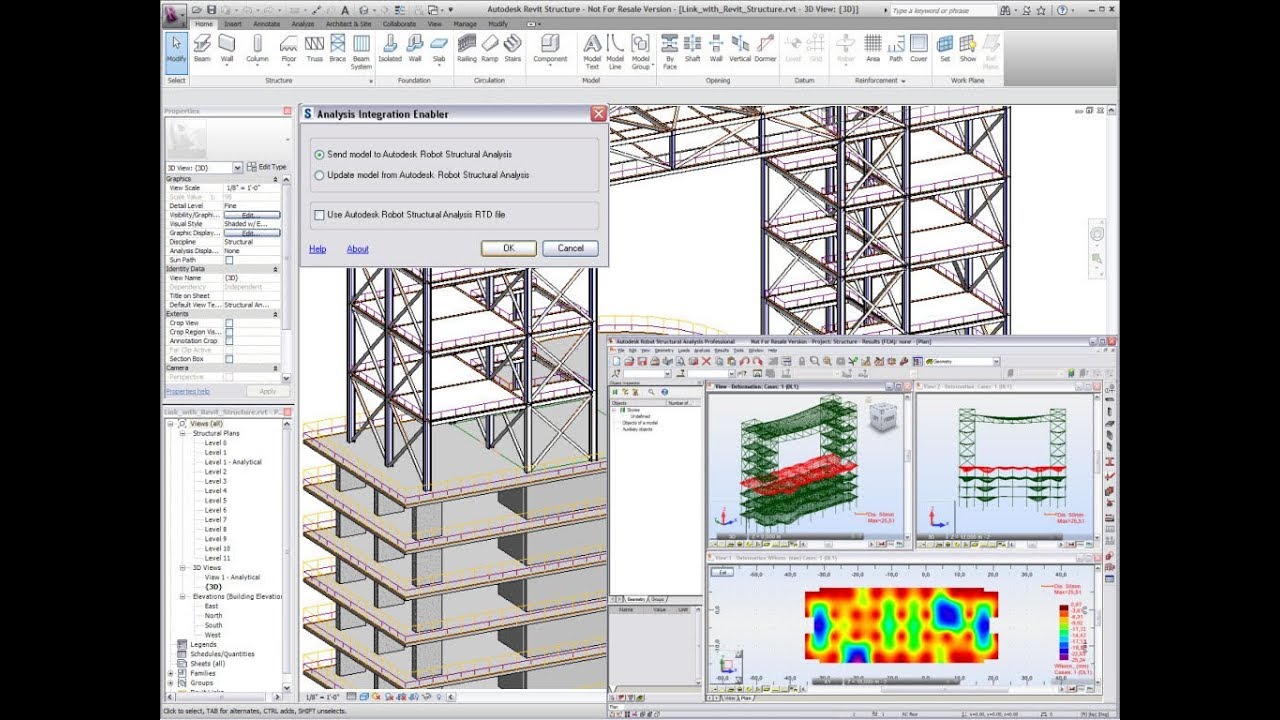Image resolution: width=1280 pixels, height=720 pixels.
Task: Open the Manage ribbon tab
Action: [465, 23]
